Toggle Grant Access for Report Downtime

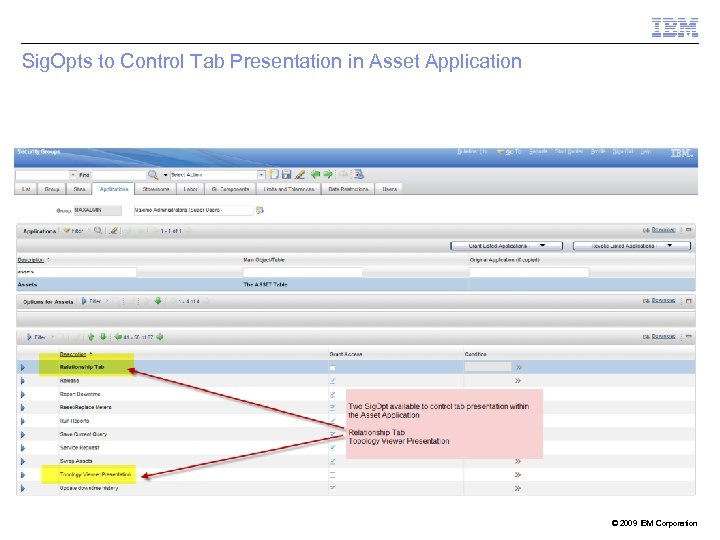[332, 394]
